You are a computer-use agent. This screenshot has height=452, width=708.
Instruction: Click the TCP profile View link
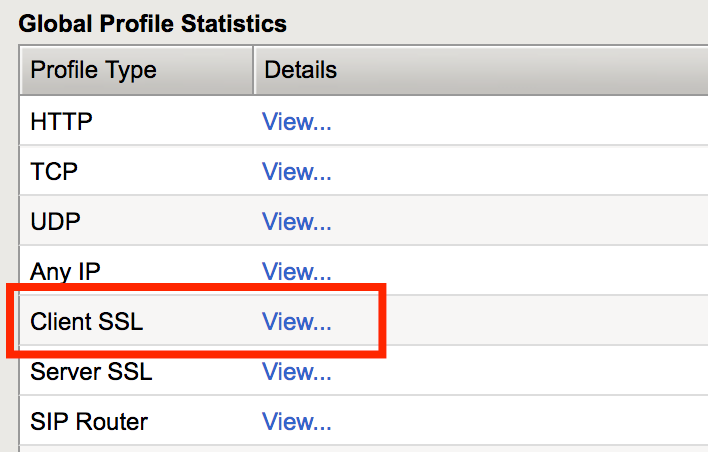[296, 172]
